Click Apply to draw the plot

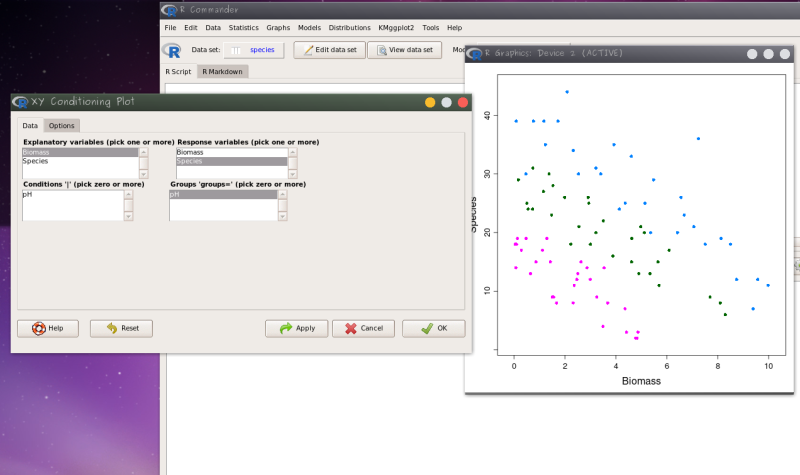tap(297, 328)
